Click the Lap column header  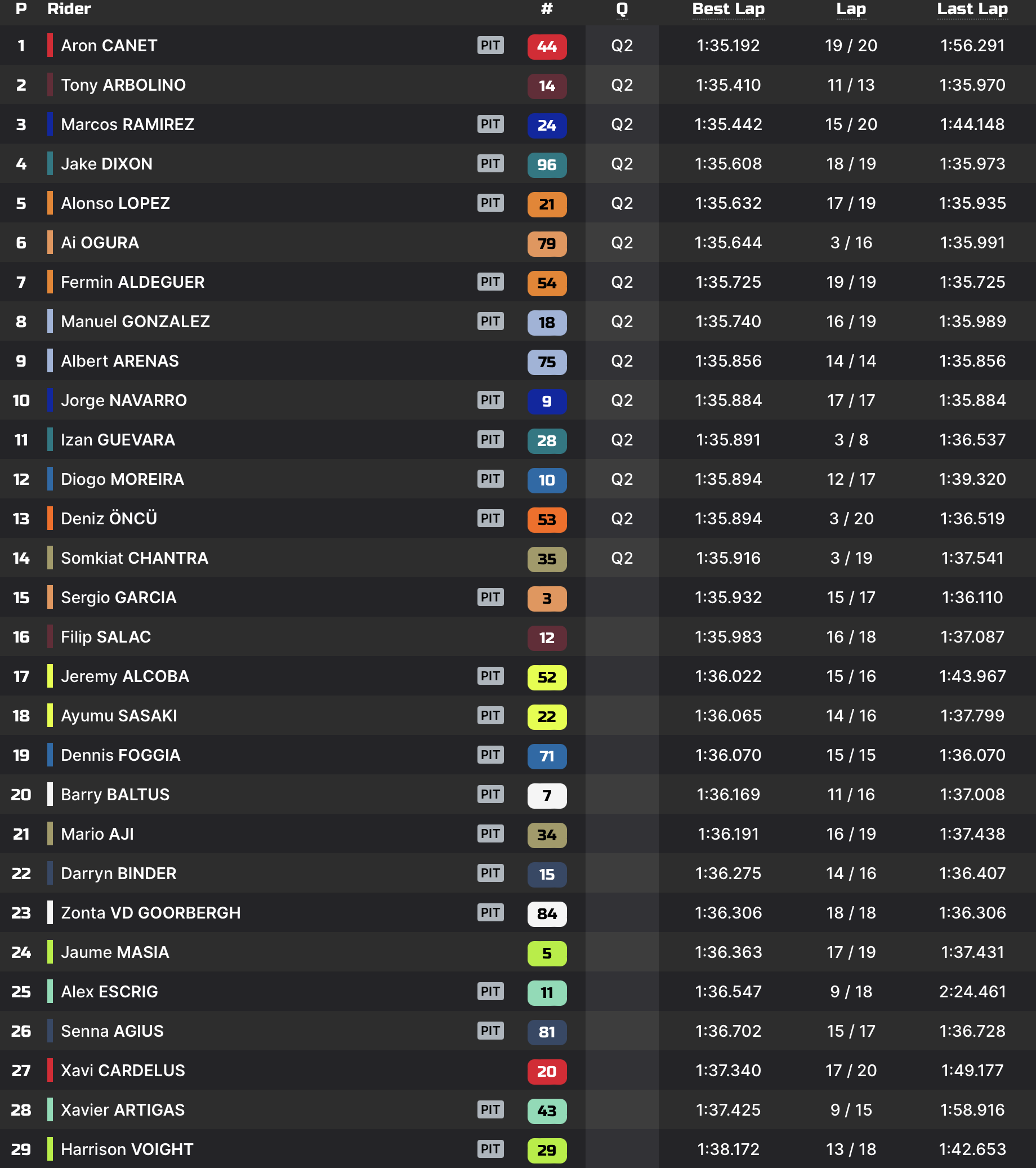(851, 9)
